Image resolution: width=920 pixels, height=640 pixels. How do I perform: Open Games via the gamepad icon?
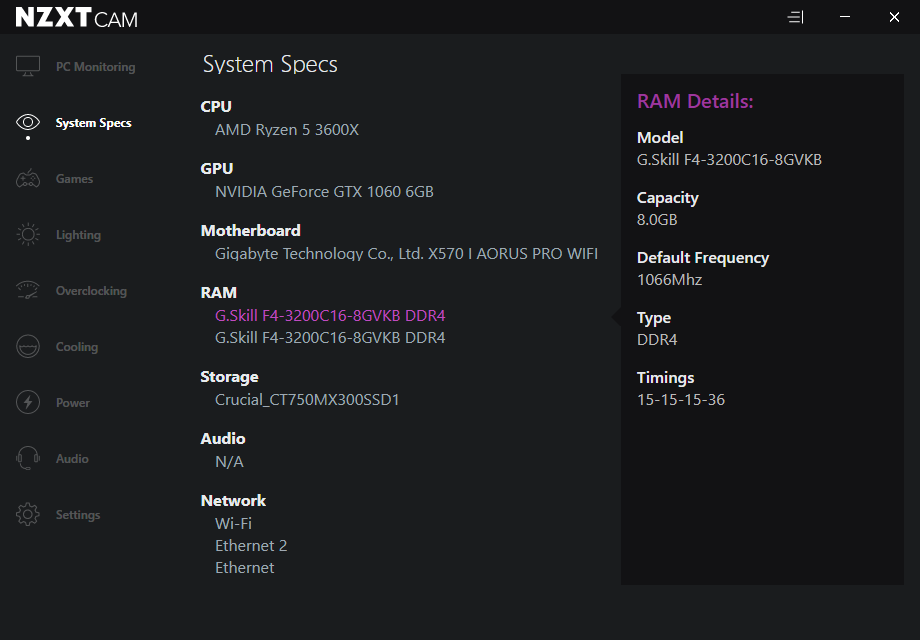click(x=28, y=179)
